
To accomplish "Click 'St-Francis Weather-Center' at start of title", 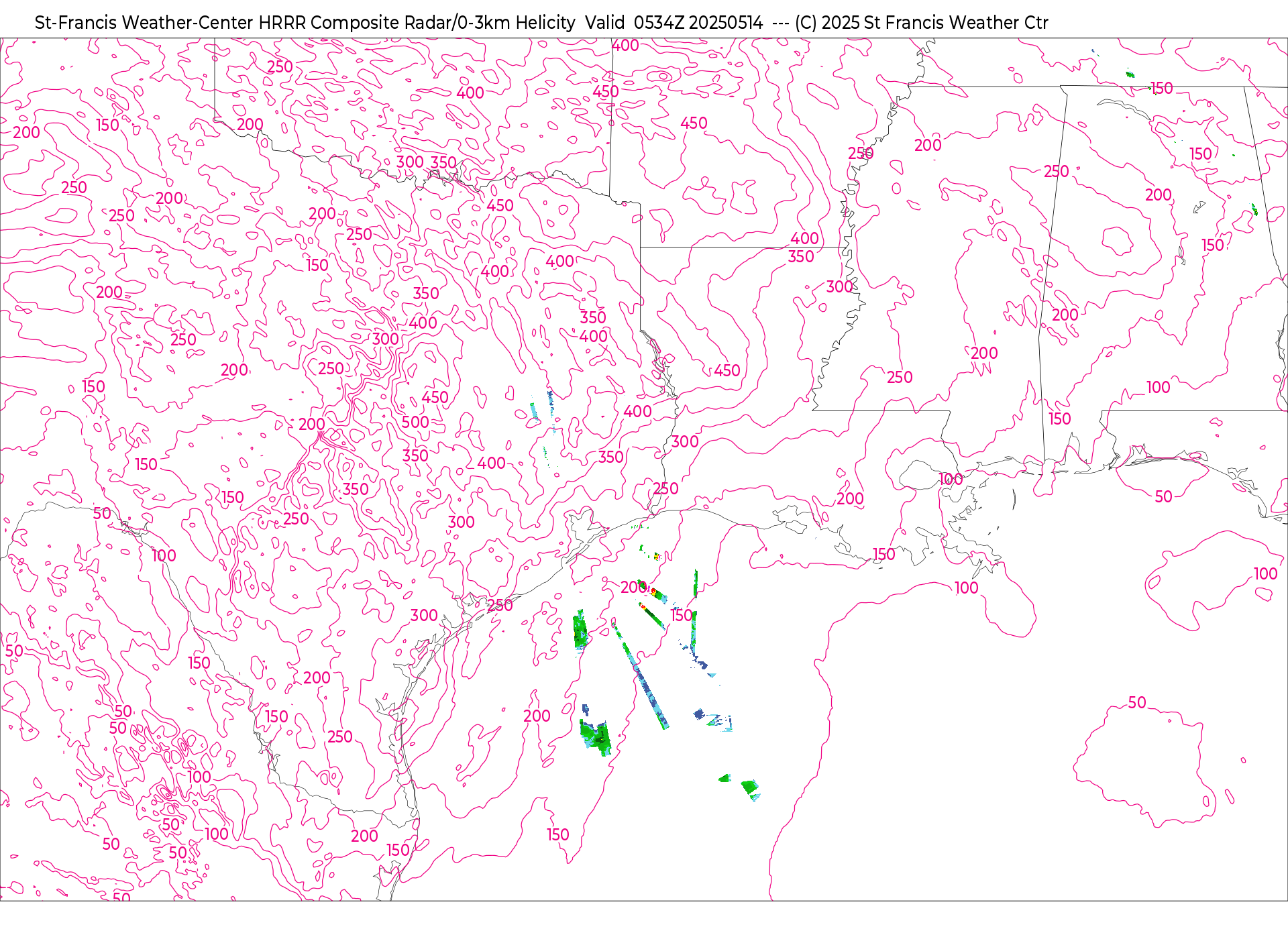I will click(144, 23).
